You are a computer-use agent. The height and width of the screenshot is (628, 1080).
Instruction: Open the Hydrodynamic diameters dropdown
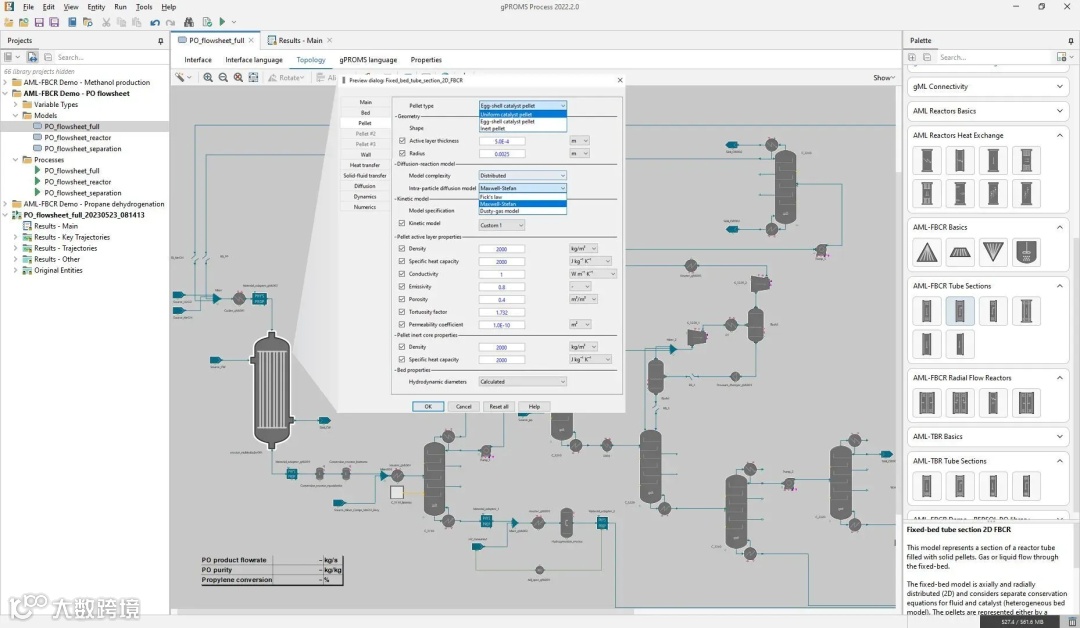(x=522, y=381)
